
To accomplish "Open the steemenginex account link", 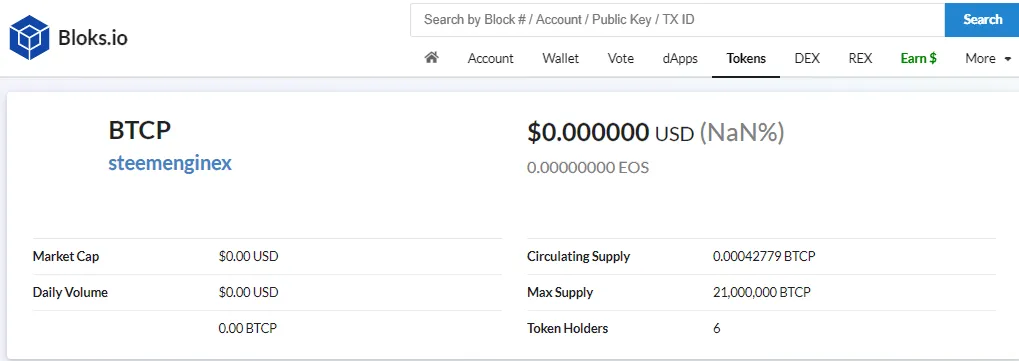I will click(x=170, y=163).
